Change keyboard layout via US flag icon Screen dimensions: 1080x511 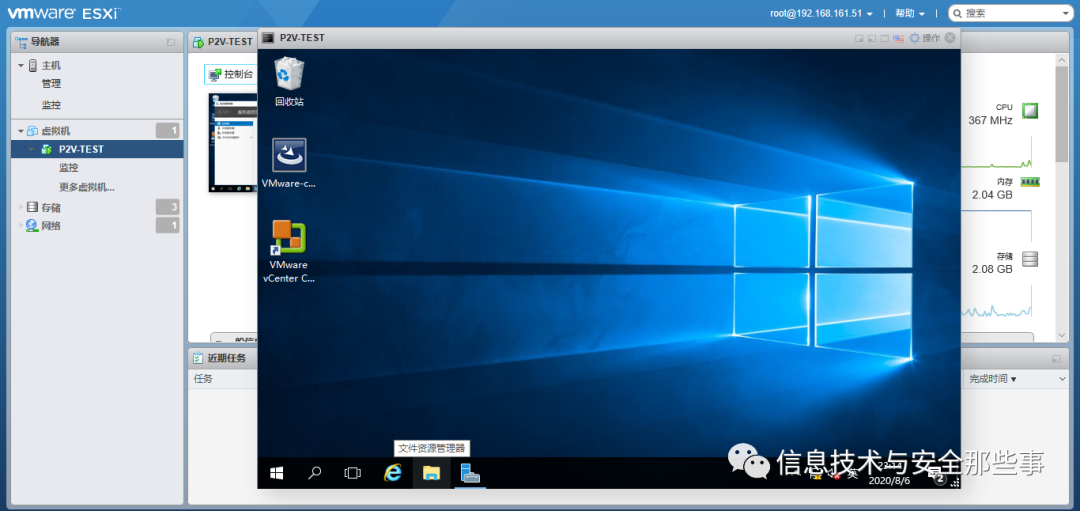pyautogui.click(x=898, y=39)
